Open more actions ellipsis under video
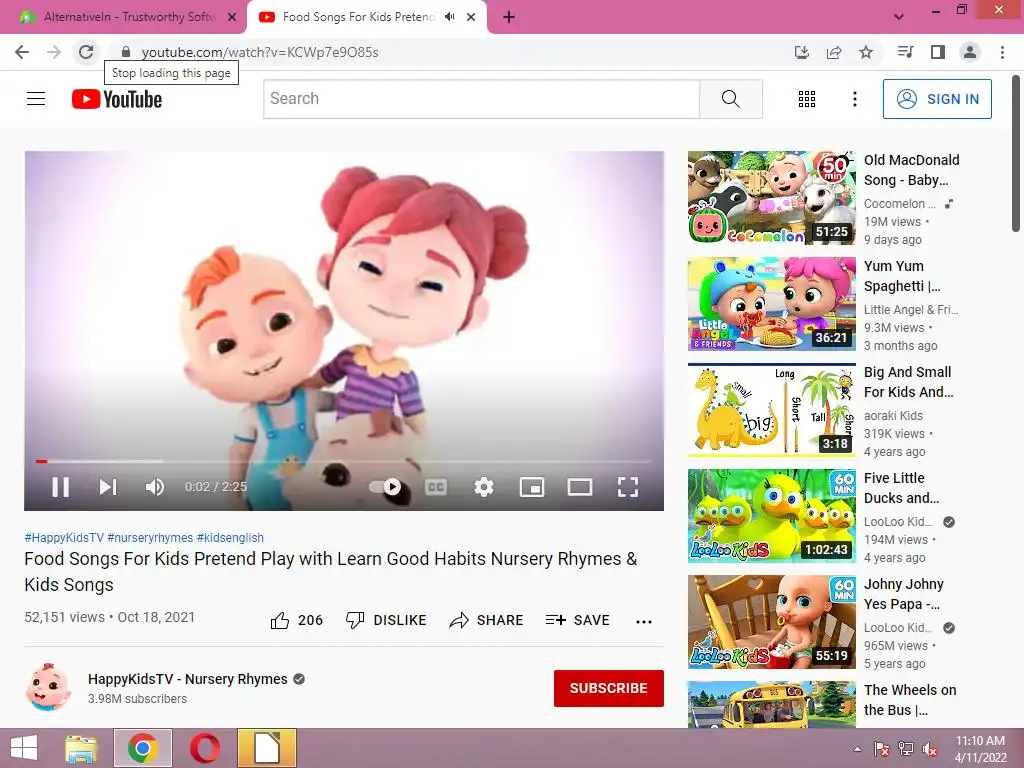 coord(644,621)
